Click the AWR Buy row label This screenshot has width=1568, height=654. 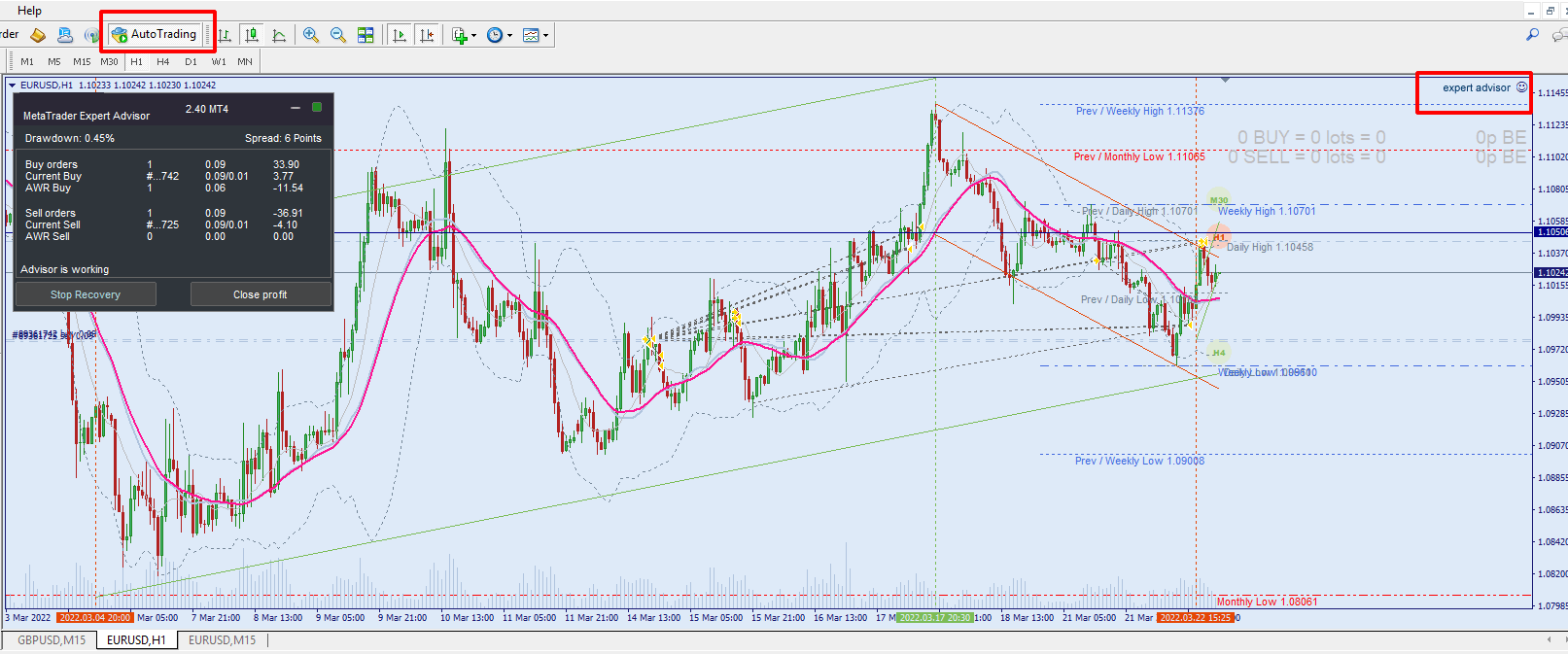coord(49,188)
